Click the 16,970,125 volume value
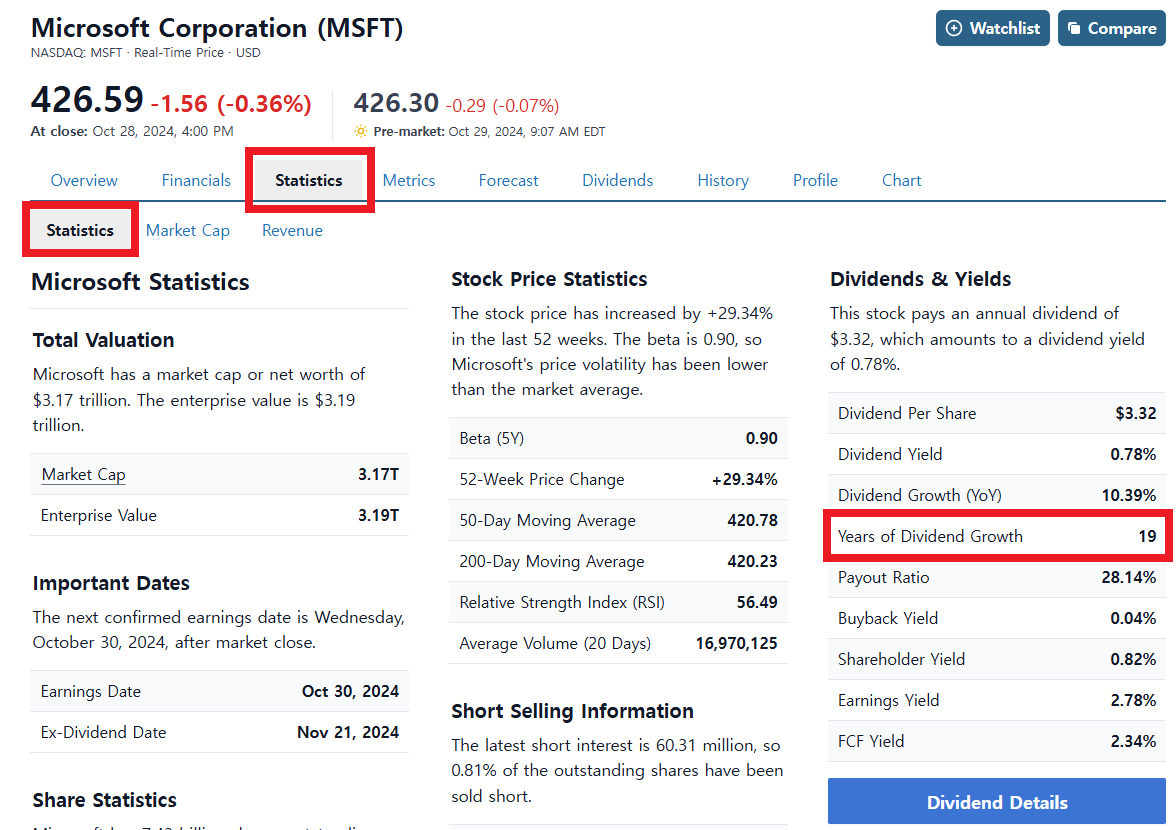This screenshot has width=1176, height=830. 736,644
